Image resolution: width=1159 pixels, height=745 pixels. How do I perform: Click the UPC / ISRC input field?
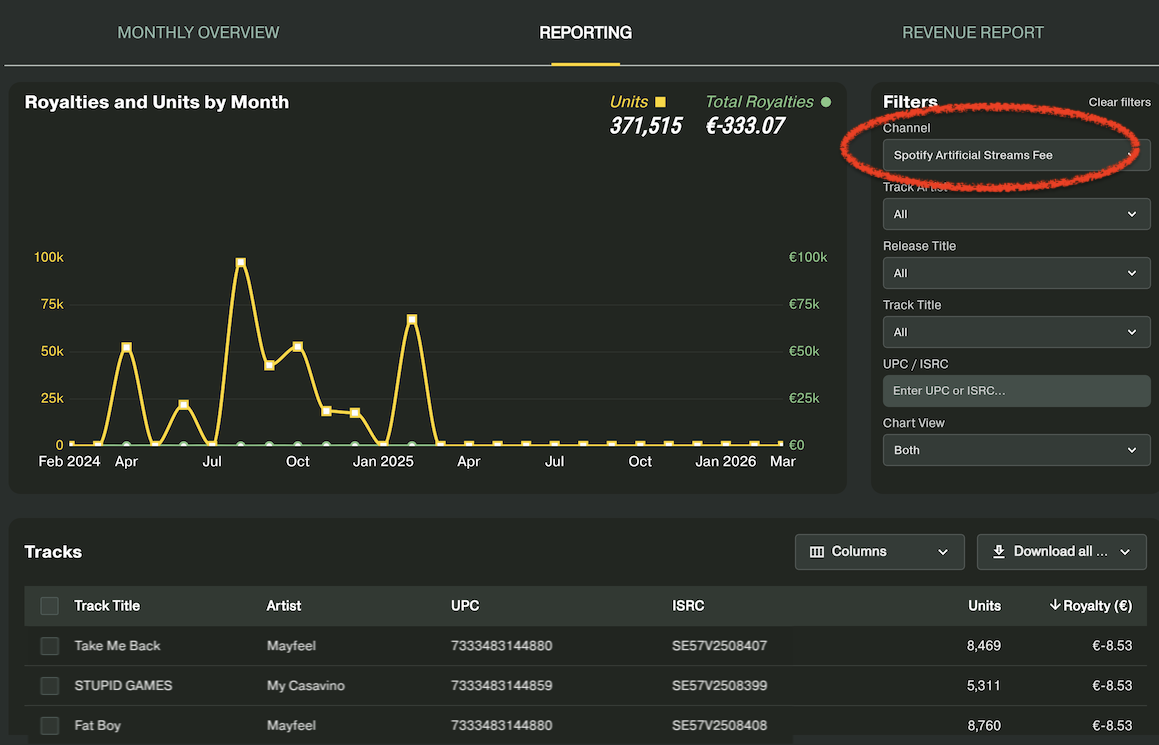pos(1016,391)
